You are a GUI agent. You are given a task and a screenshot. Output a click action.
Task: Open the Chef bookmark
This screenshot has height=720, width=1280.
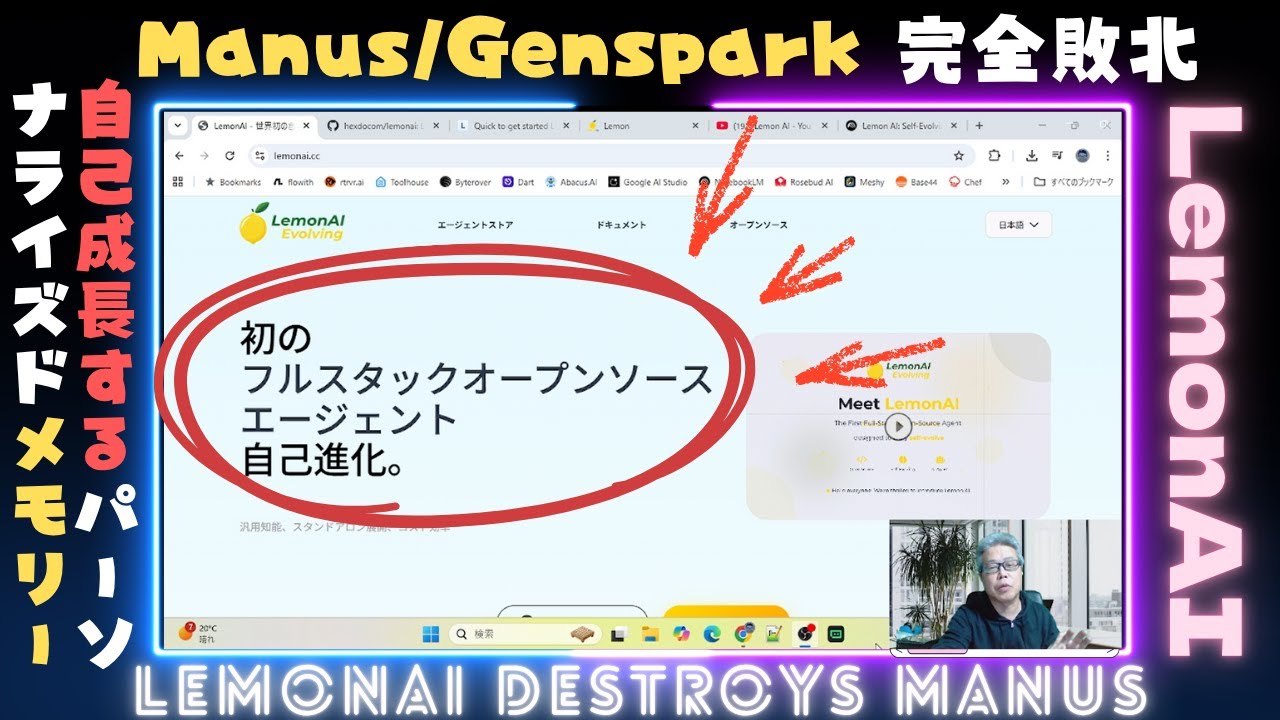966,182
